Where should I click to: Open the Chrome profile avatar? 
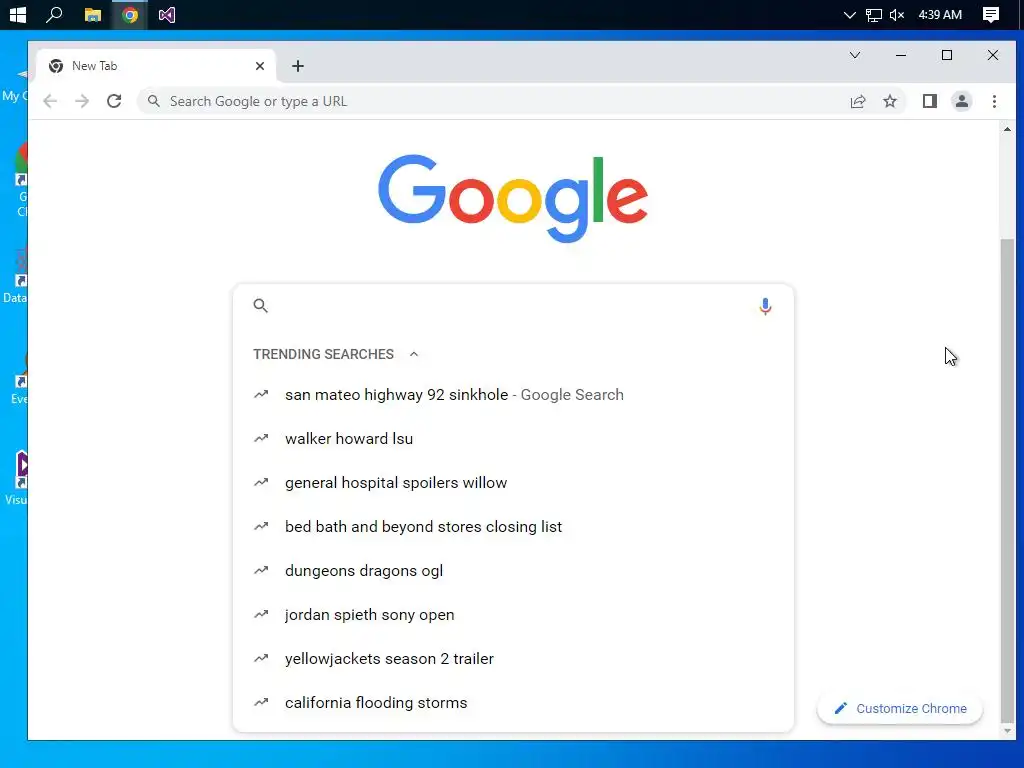coord(962,101)
